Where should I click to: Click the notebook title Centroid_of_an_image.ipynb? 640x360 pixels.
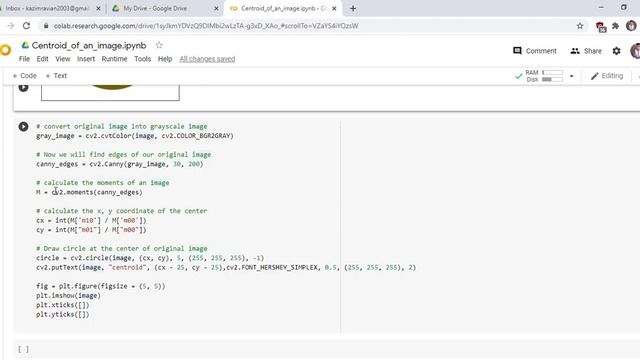[x=89, y=45]
